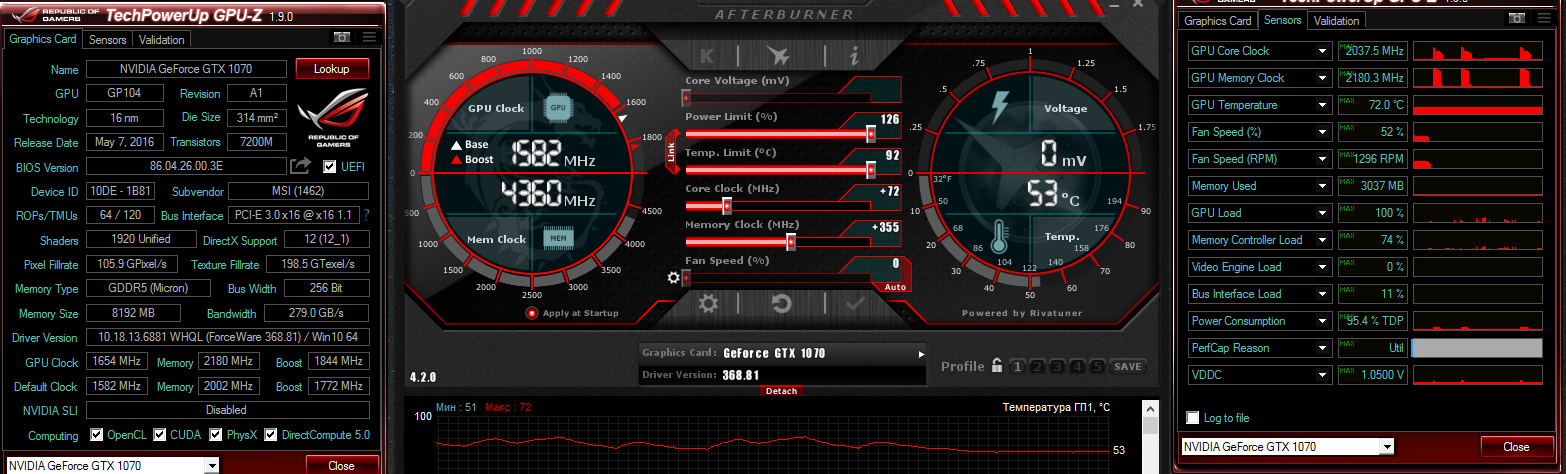Select Sensors tab in right GPU-Z window
Viewport: 1566px width, 474px height.
(x=1282, y=20)
